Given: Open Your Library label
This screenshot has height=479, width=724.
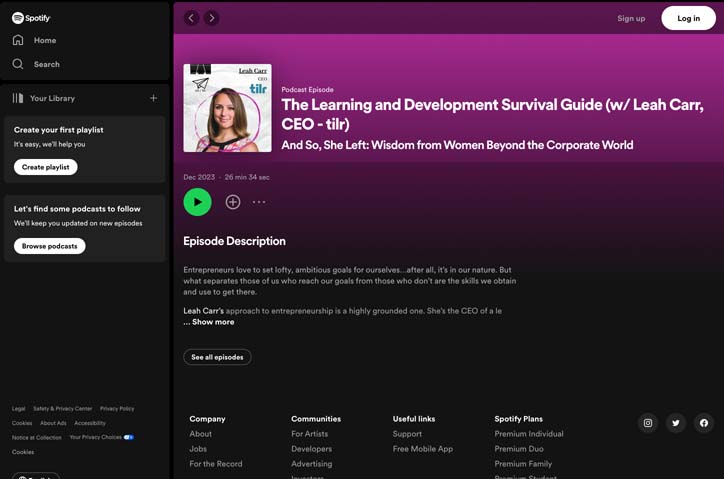Looking at the screenshot, I should tap(52, 98).
